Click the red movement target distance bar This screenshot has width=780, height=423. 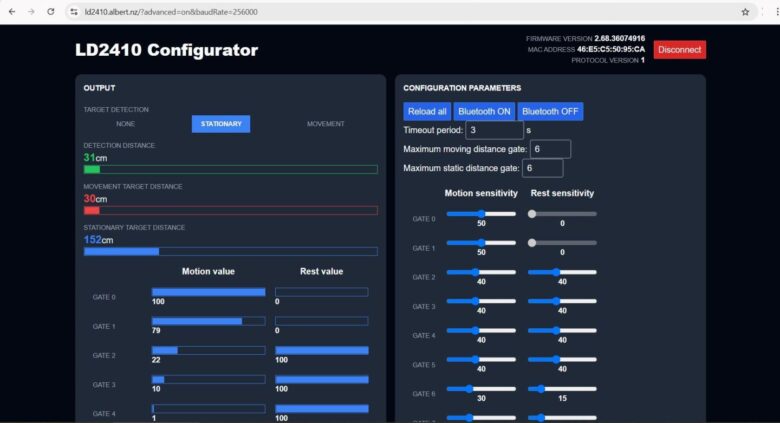pos(231,211)
